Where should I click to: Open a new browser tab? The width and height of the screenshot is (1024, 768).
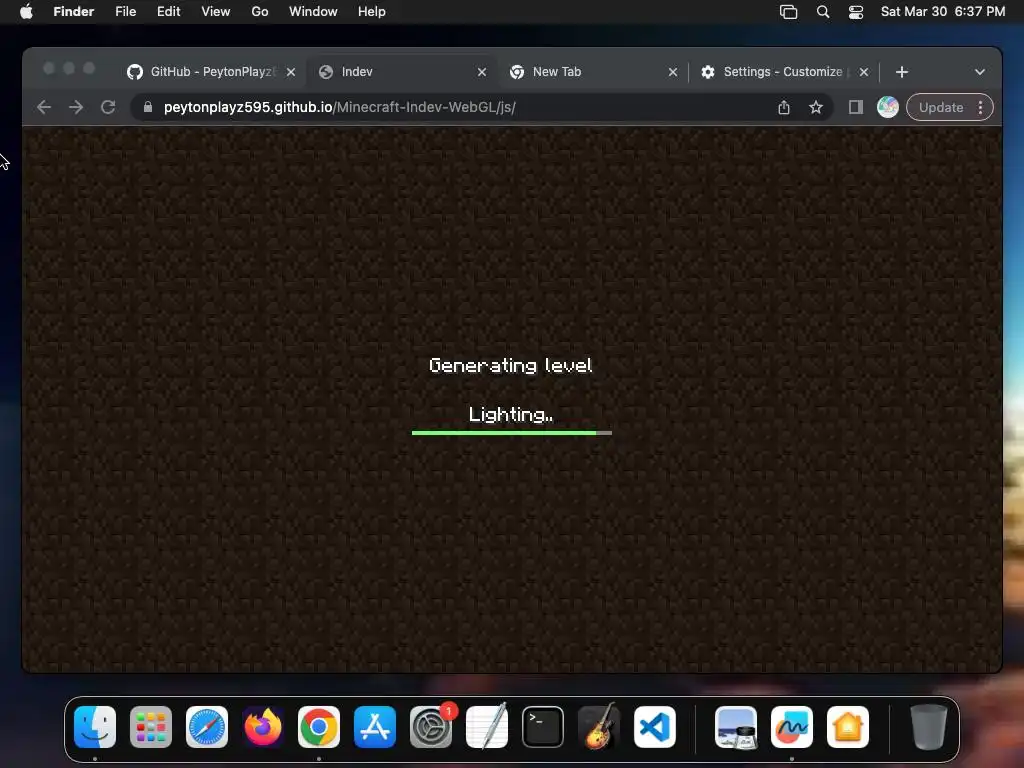[901, 72]
